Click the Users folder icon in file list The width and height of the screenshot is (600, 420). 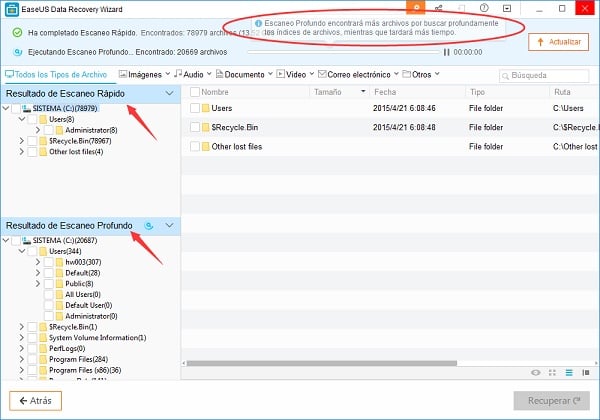pos(205,108)
